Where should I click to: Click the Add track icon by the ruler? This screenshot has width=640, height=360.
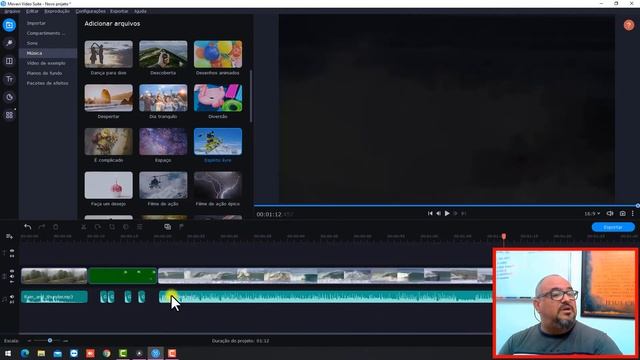pos(9,236)
